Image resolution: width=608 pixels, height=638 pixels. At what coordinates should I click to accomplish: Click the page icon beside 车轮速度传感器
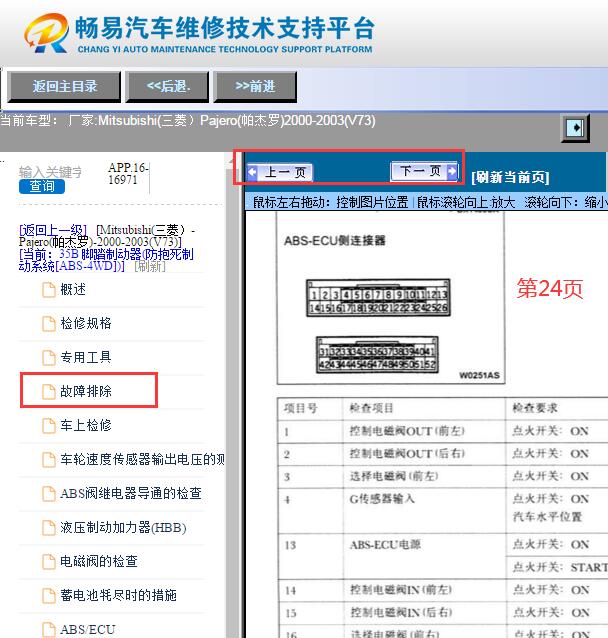tap(49, 460)
